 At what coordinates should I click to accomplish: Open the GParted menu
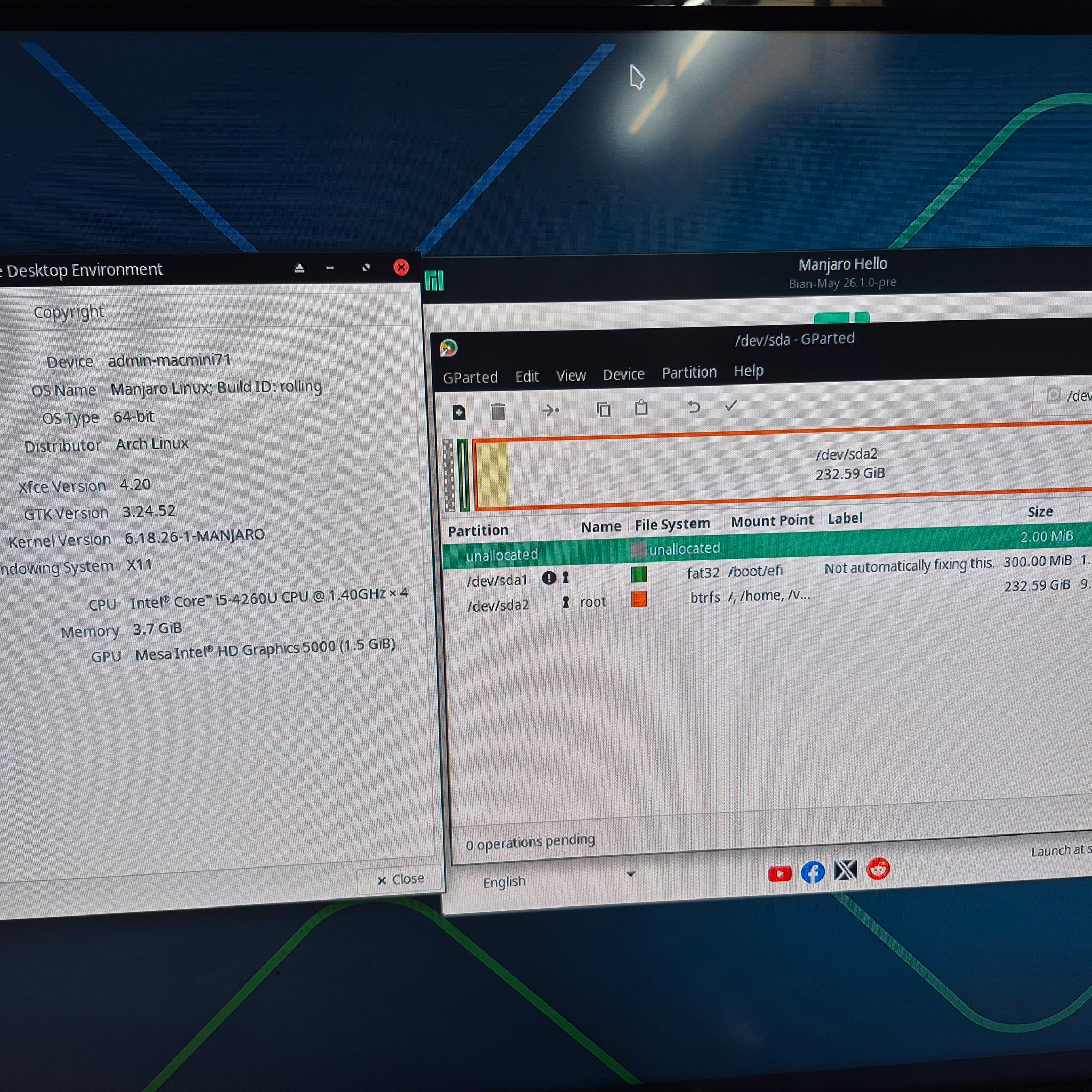tap(470, 377)
